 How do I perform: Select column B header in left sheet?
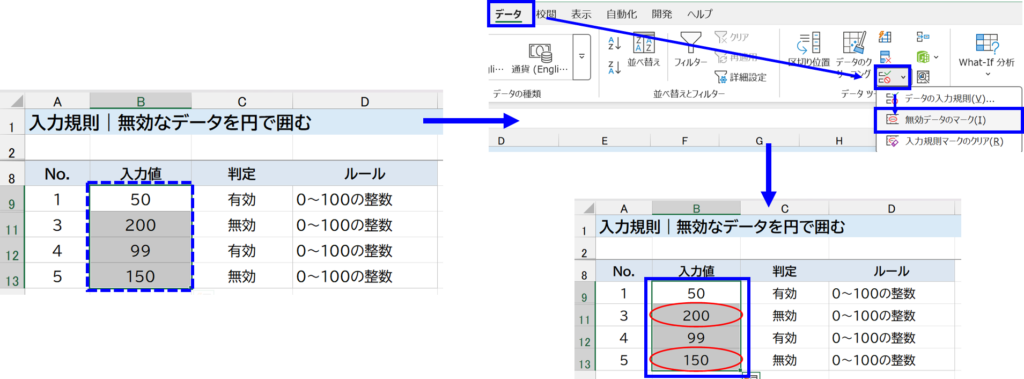click(x=140, y=101)
